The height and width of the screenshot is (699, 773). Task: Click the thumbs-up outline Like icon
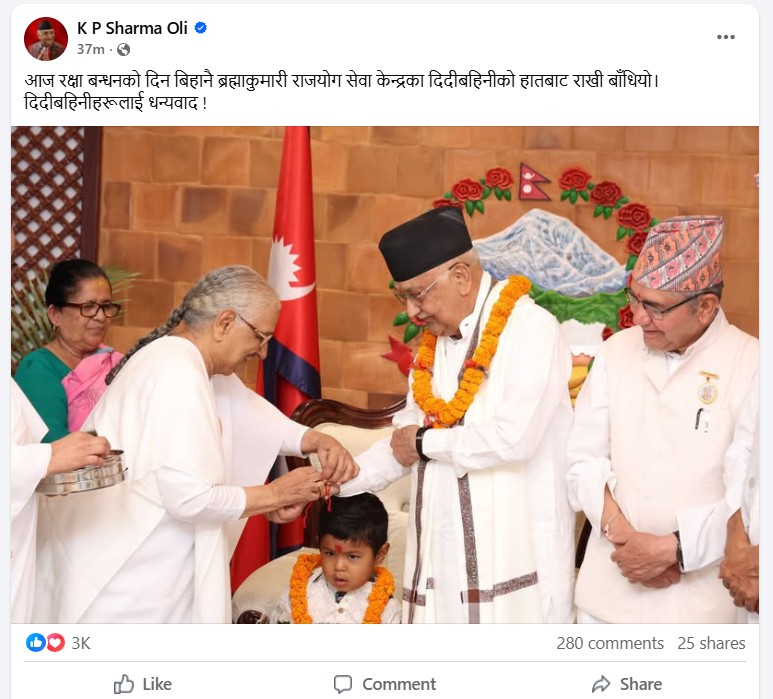pos(124,684)
